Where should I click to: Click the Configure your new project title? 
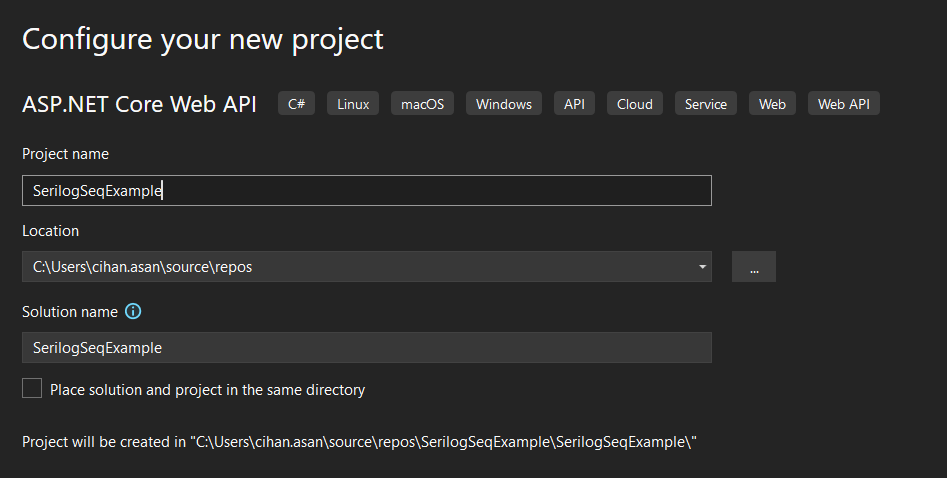click(203, 39)
